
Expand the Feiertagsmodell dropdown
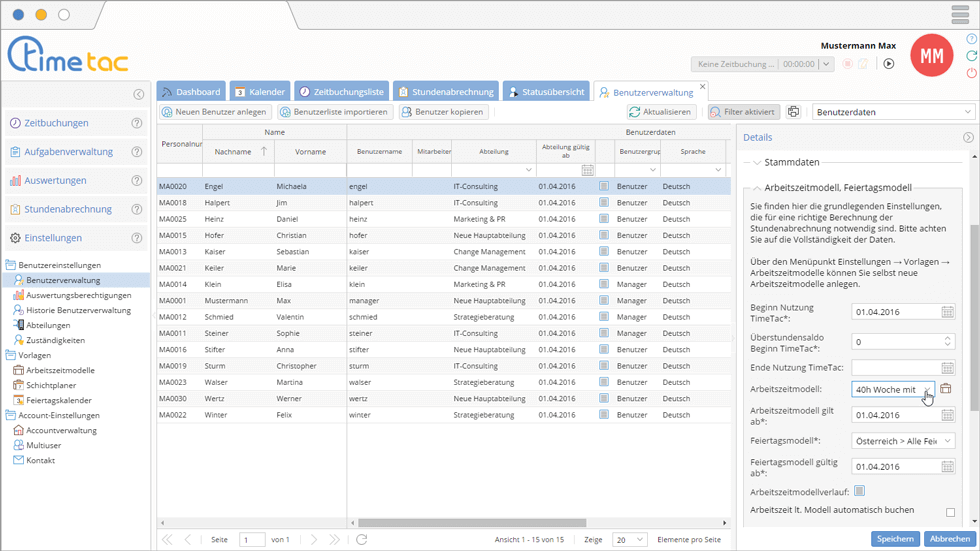pyautogui.click(x=947, y=441)
